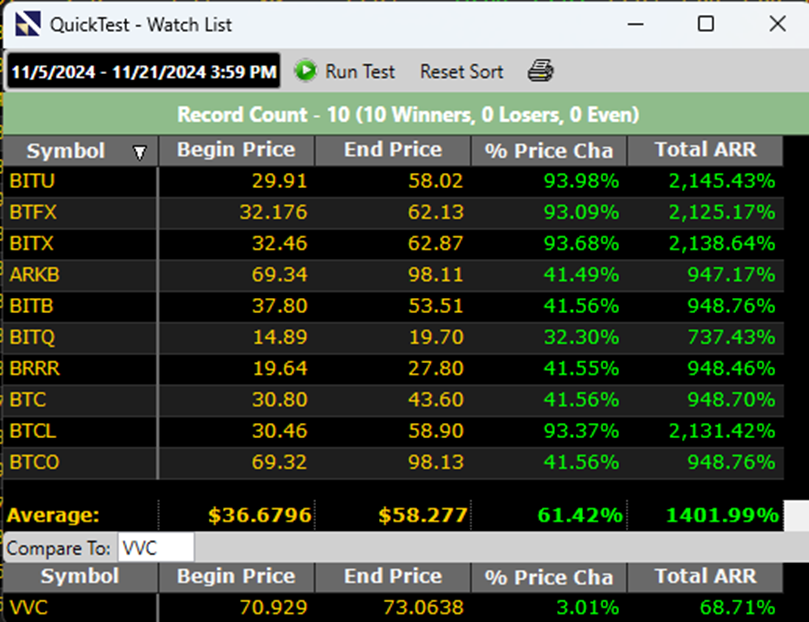
Task: Click the green Run Test play icon
Action: pyautogui.click(x=306, y=71)
